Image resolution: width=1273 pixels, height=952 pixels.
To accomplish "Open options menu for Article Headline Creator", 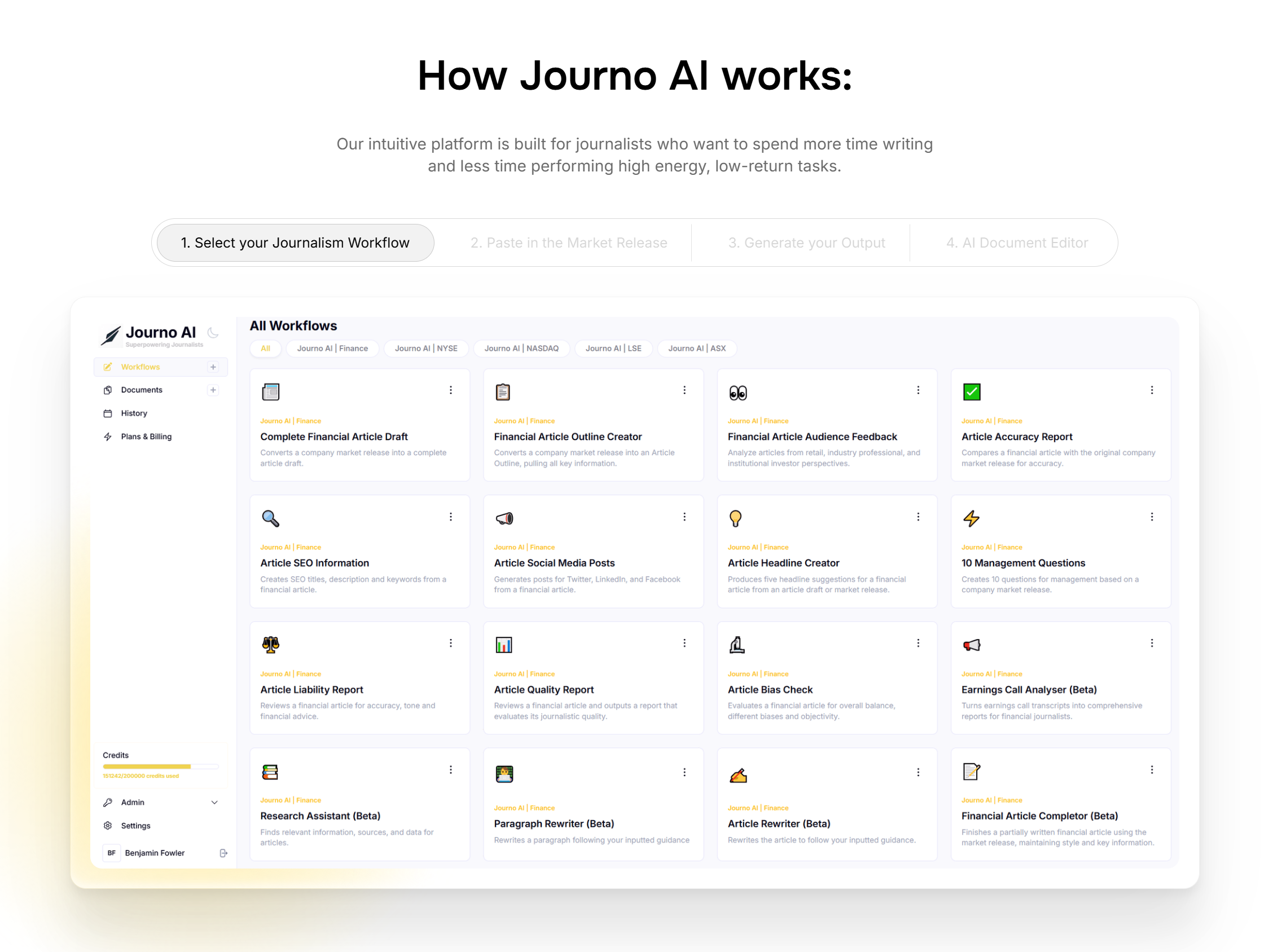I will [x=919, y=517].
